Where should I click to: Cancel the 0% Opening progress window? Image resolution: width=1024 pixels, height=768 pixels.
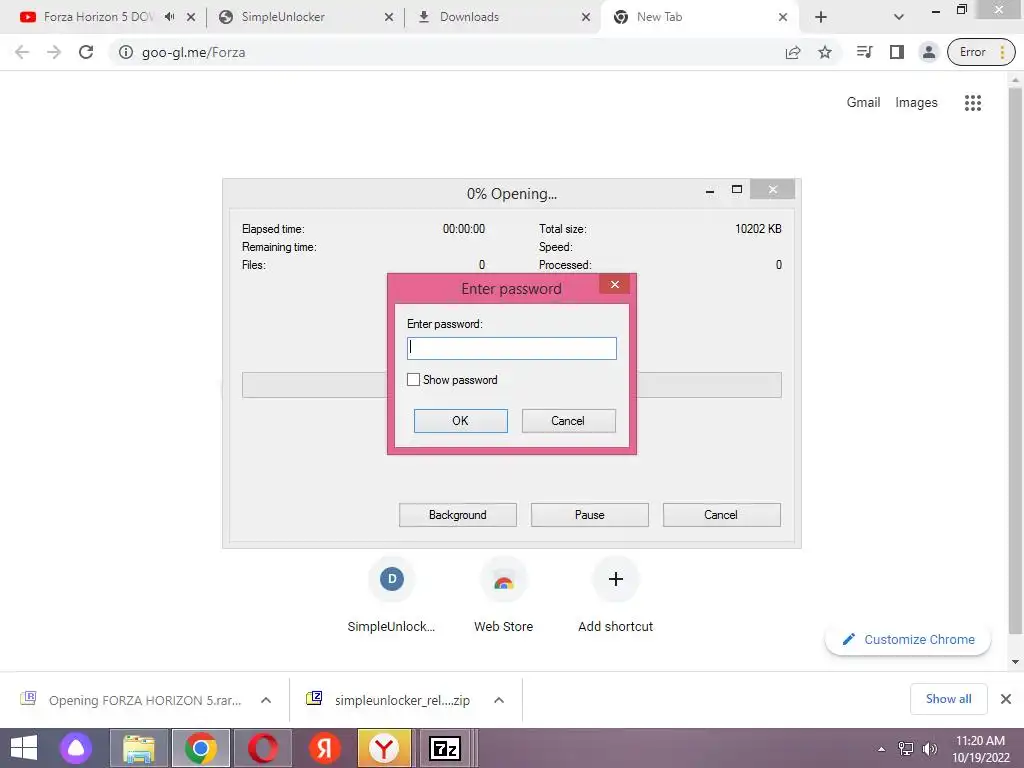[722, 515]
